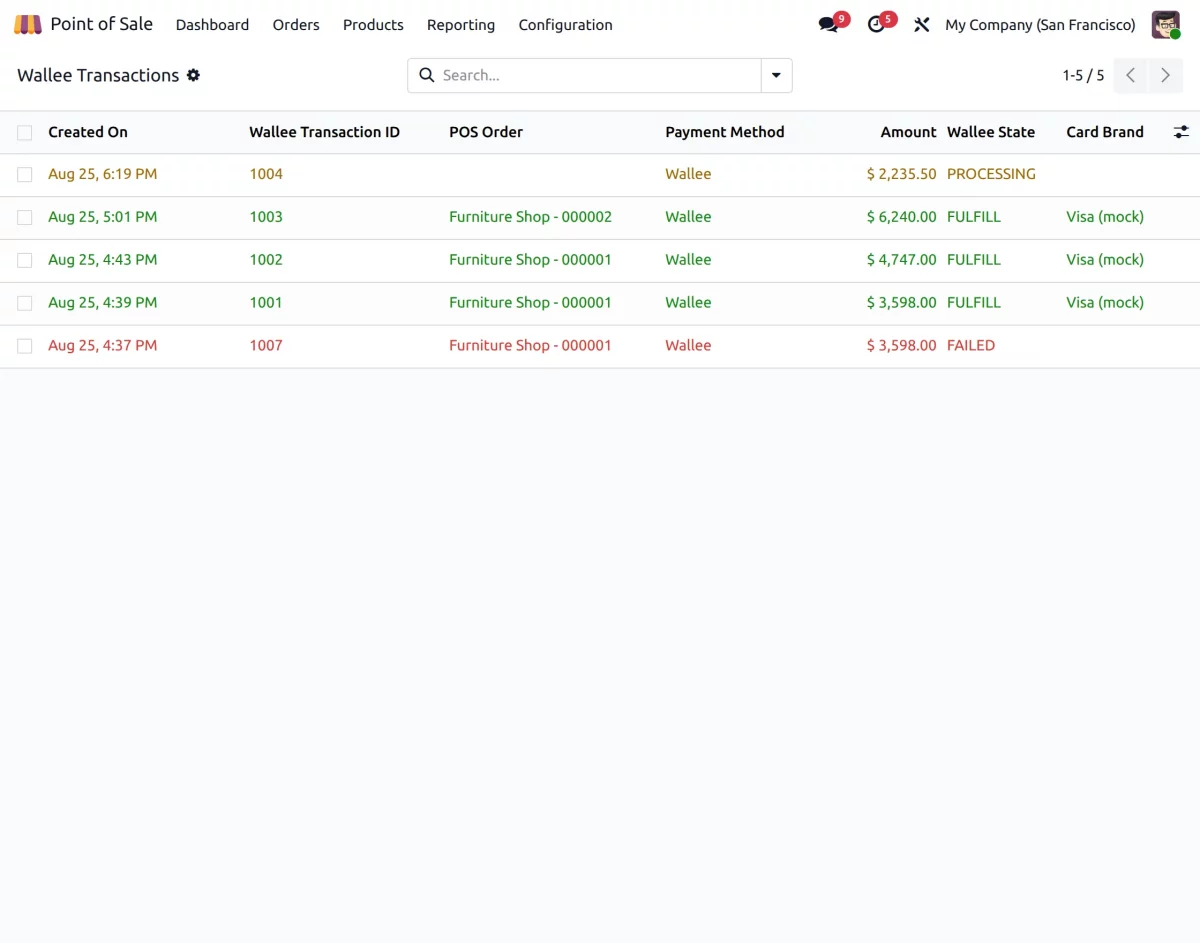Click transaction ID 1001
This screenshot has height=943, width=1200.
tap(266, 303)
